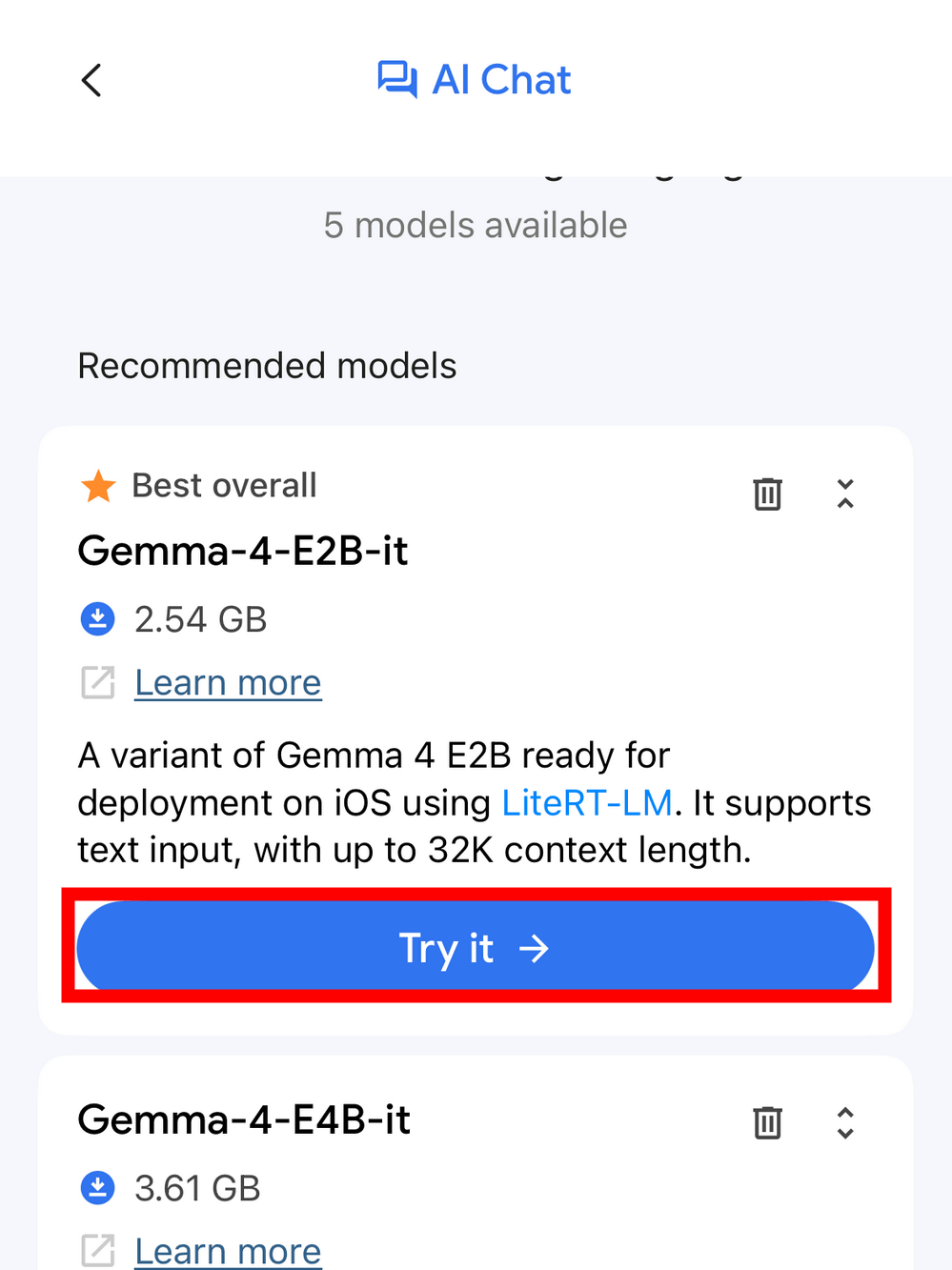Open Learn more link for Gemma-4-E2B-it
Screen dimensions: 952x1270
pyautogui.click(x=228, y=683)
